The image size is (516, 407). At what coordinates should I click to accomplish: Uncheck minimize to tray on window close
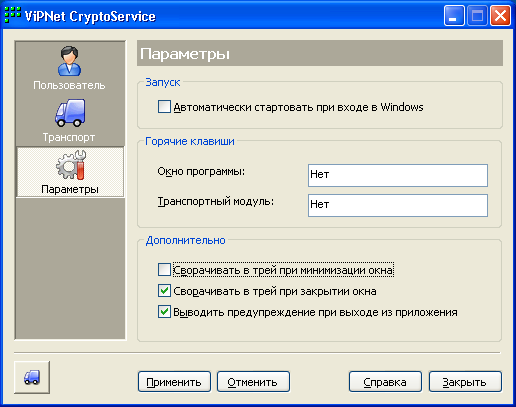[164, 291]
